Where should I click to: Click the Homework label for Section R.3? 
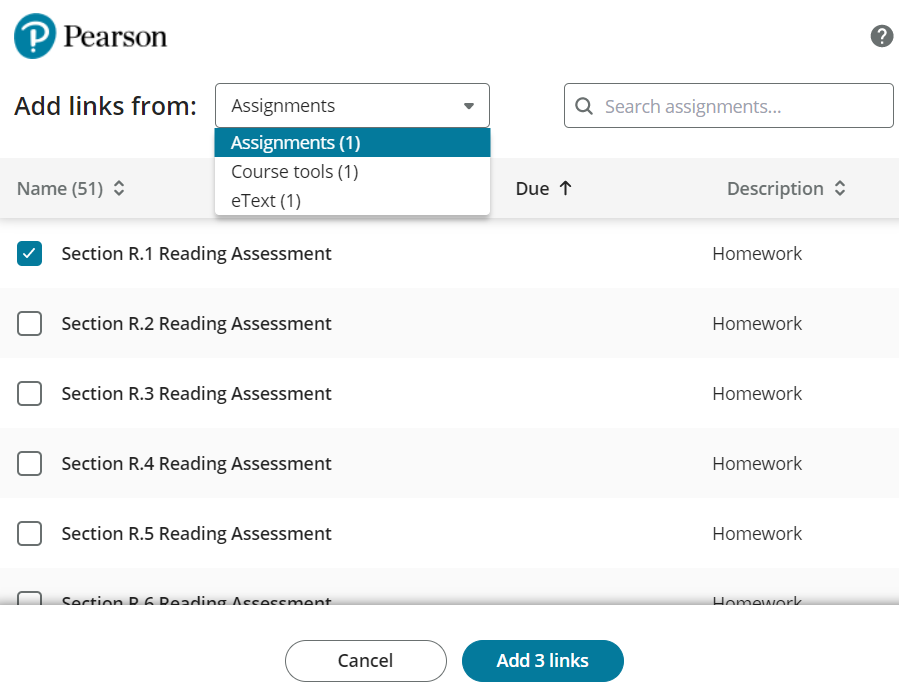757,393
